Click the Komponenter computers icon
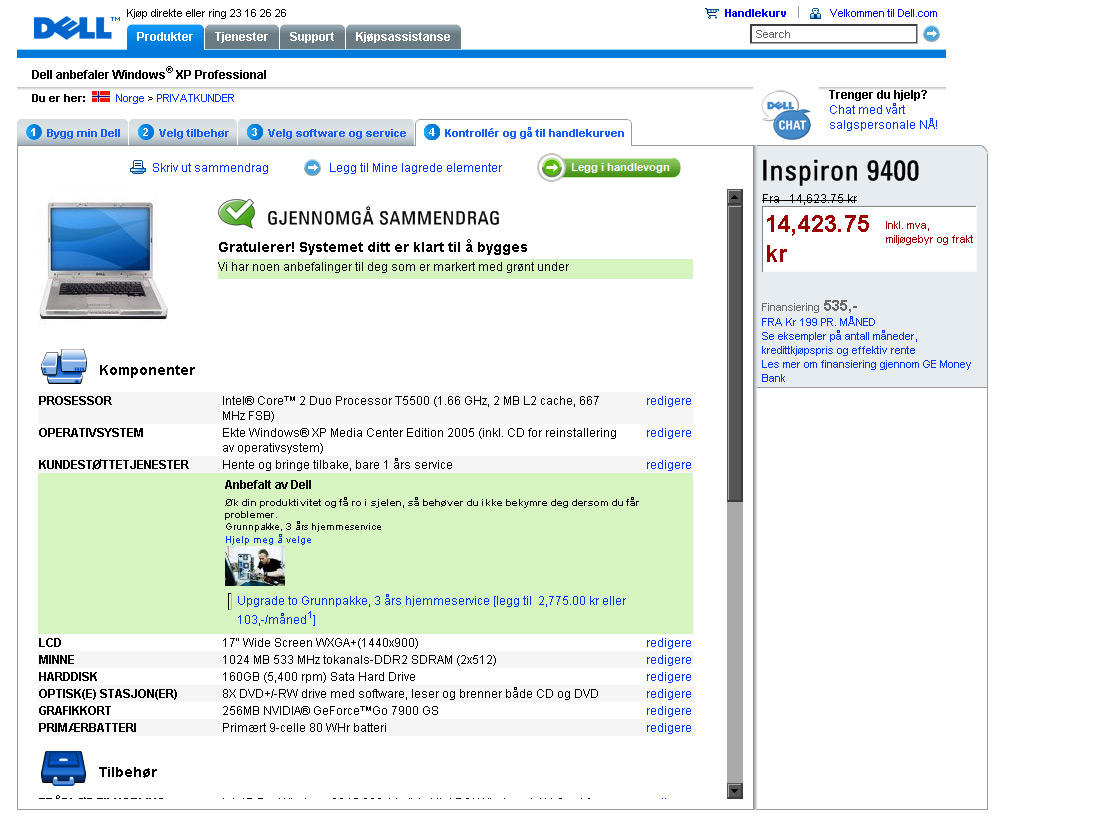This screenshot has height=820, width=1093. tap(64, 367)
